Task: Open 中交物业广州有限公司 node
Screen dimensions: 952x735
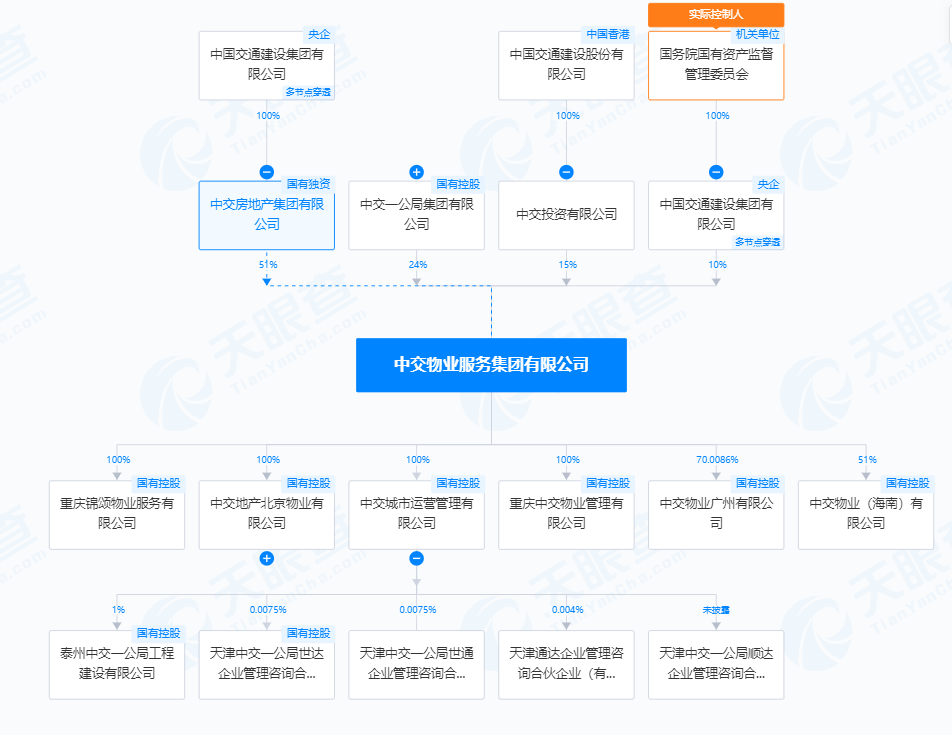Action: point(716,515)
